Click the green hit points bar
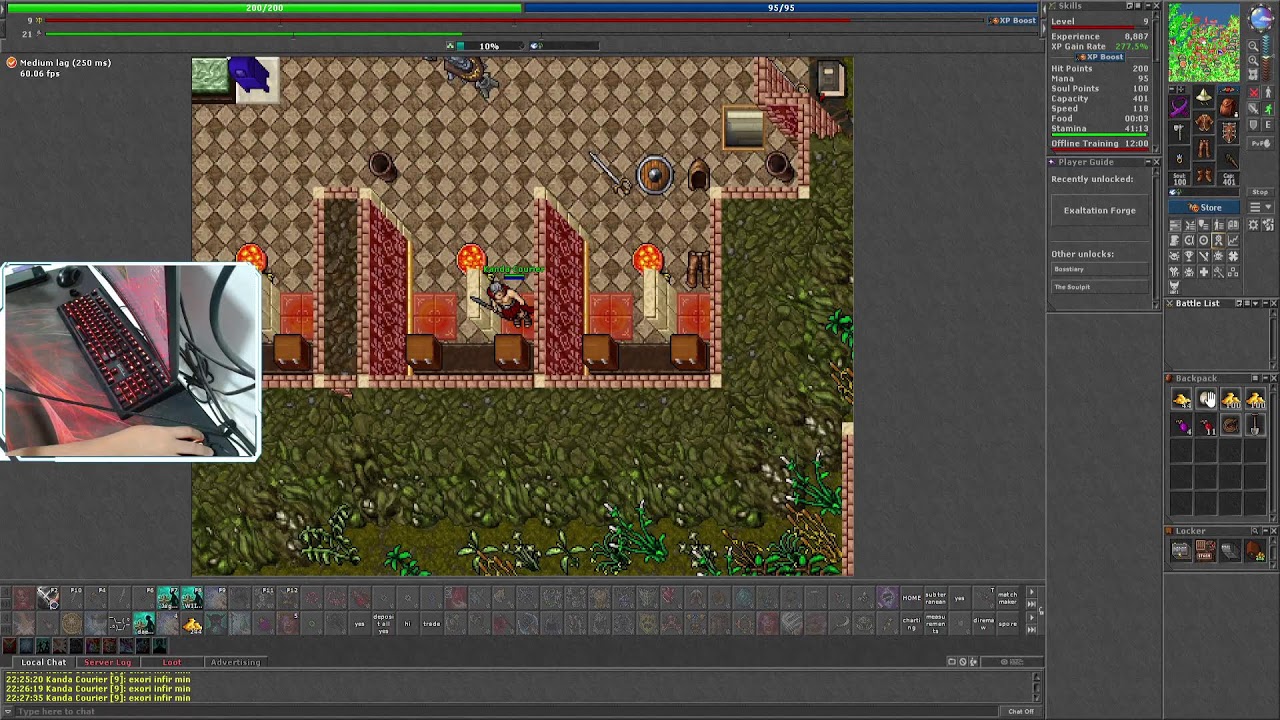The image size is (1280, 720). pyautogui.click(x=265, y=8)
